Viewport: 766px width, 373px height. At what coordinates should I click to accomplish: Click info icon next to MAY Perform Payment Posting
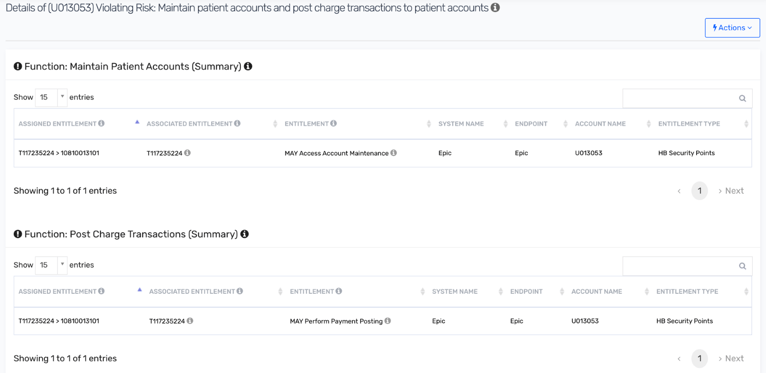tap(388, 321)
